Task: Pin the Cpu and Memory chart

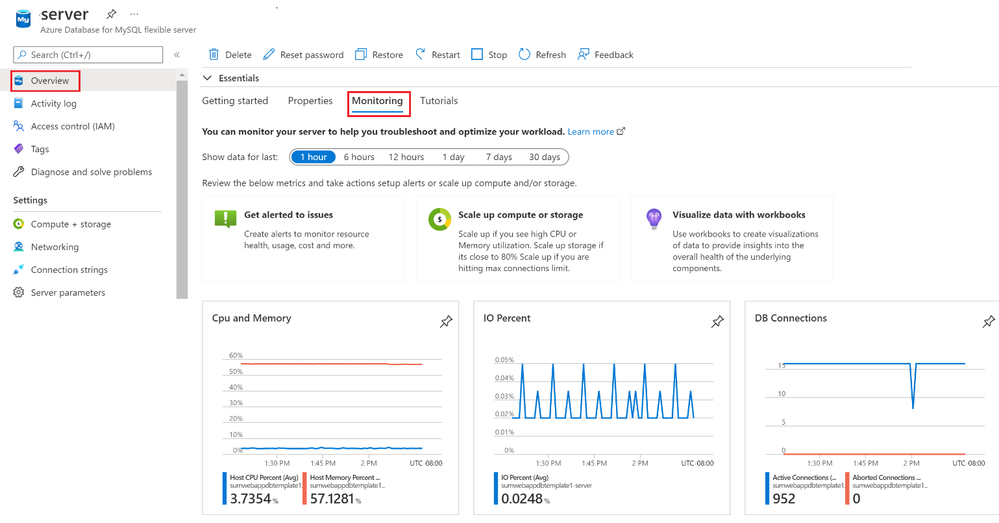Action: 446,322
